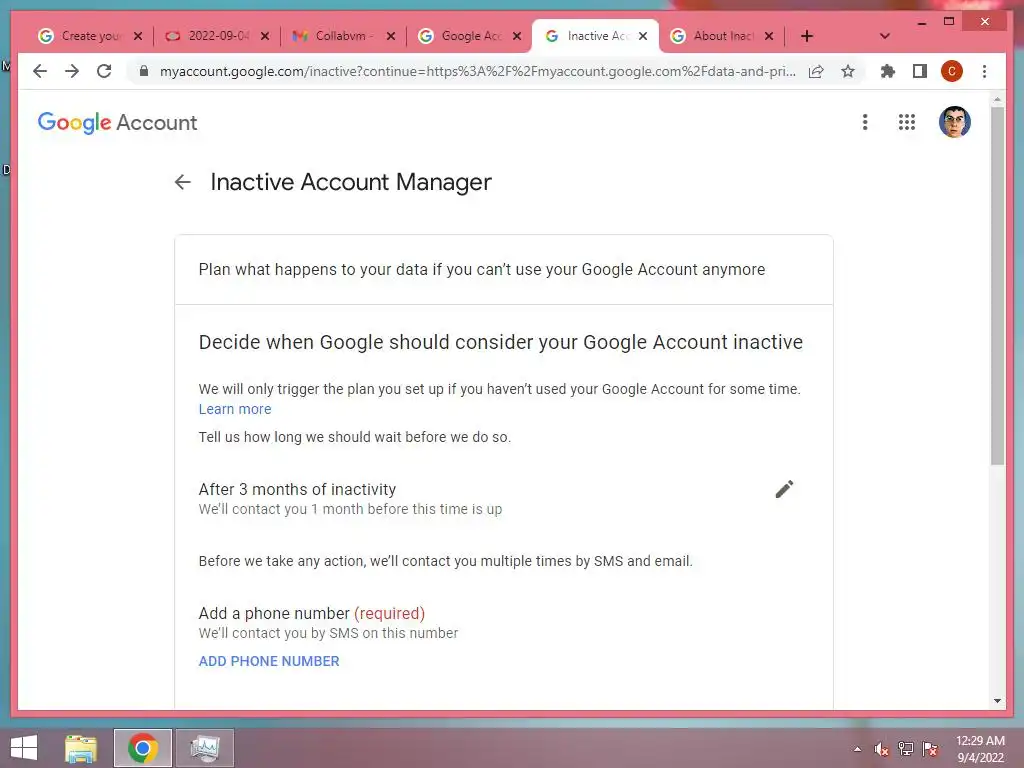Share this page via the share icon
Viewport: 1024px width, 768px height.
point(816,71)
